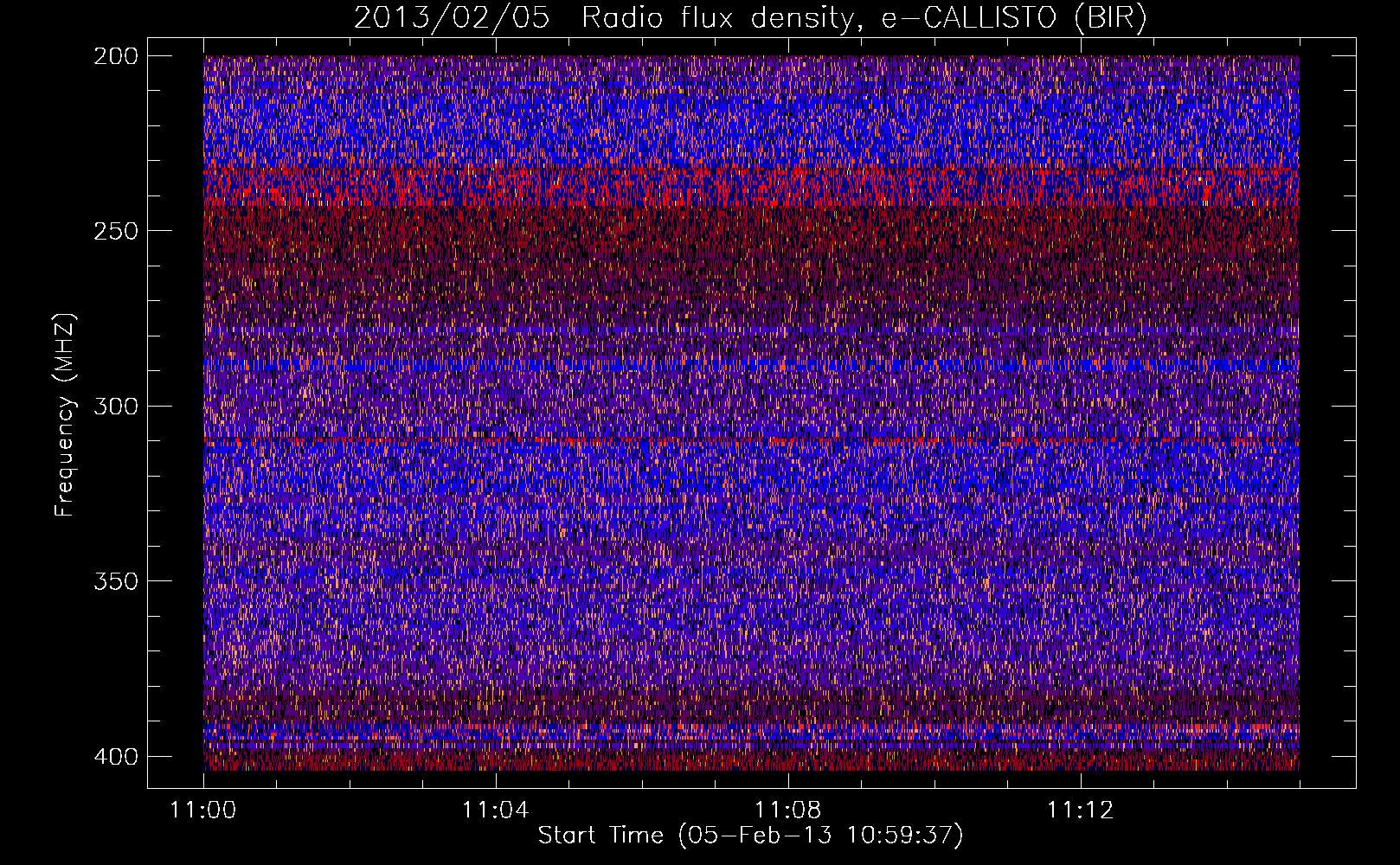This screenshot has height=865, width=1400.
Task: Select the '200' frequency axis label
Action: click(115, 56)
